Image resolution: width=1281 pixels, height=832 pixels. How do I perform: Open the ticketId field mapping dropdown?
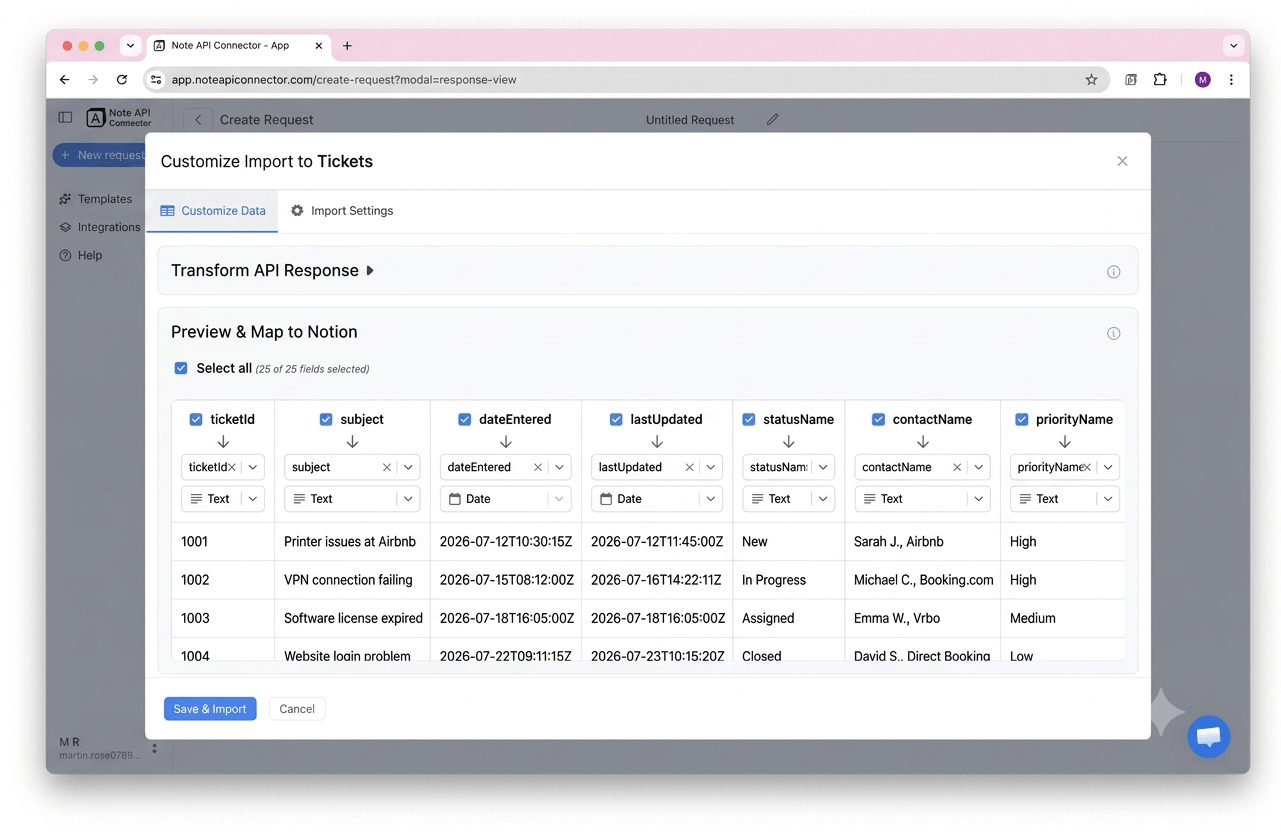(253, 467)
